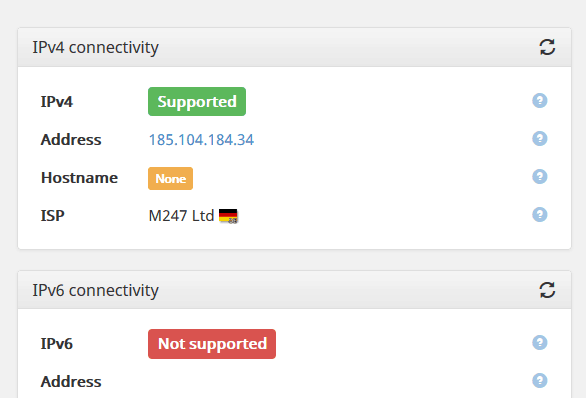Click the ISP row label
Viewport: 586px width, 398px height.
(52, 216)
